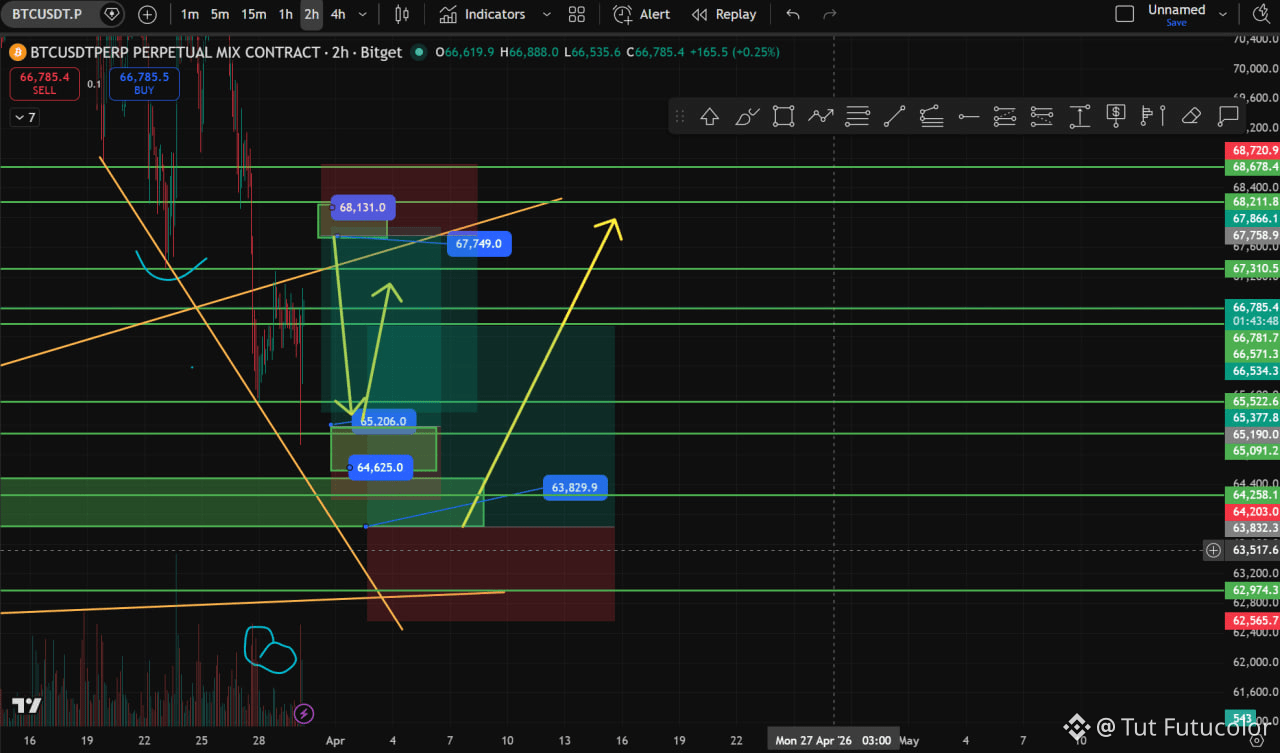The image size is (1280, 753).
Task: Select the Pitchfan lines tool
Action: (931, 116)
